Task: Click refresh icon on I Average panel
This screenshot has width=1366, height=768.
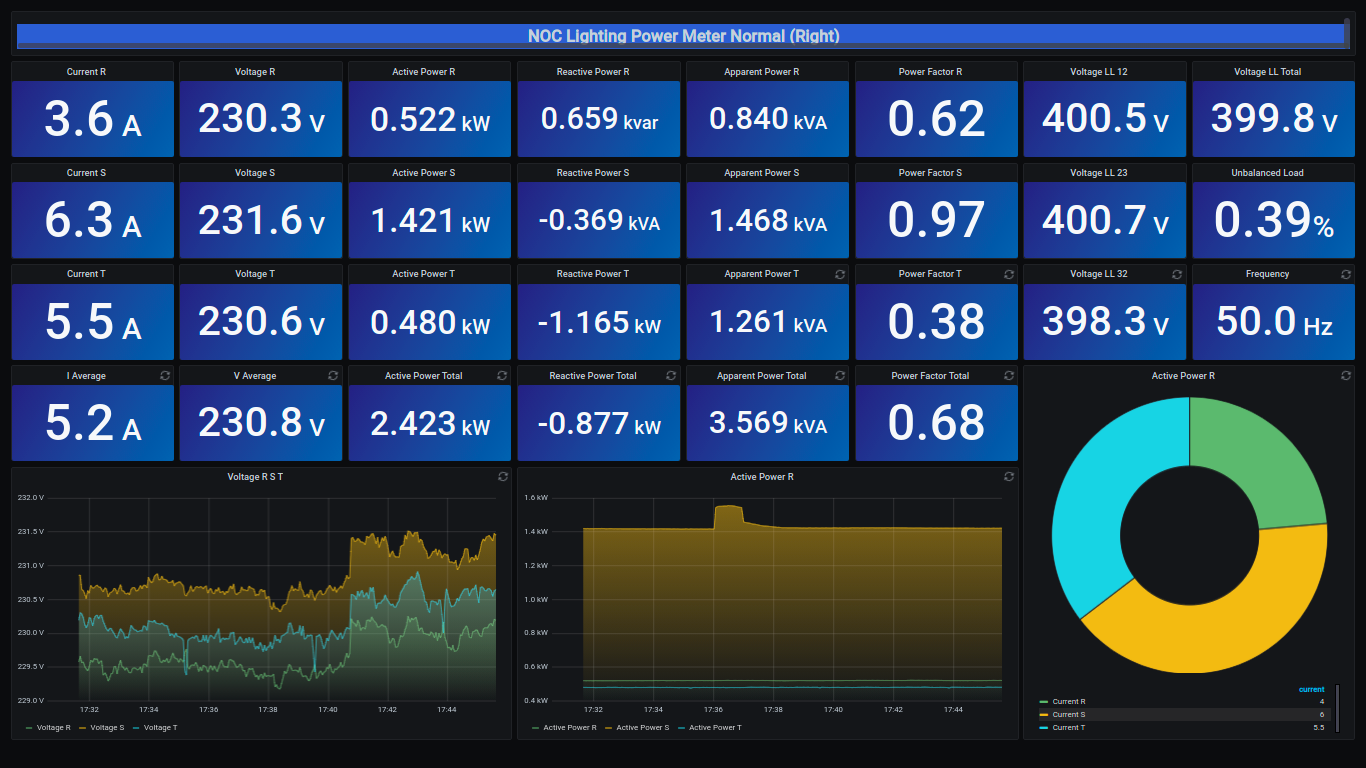Action: tap(165, 375)
